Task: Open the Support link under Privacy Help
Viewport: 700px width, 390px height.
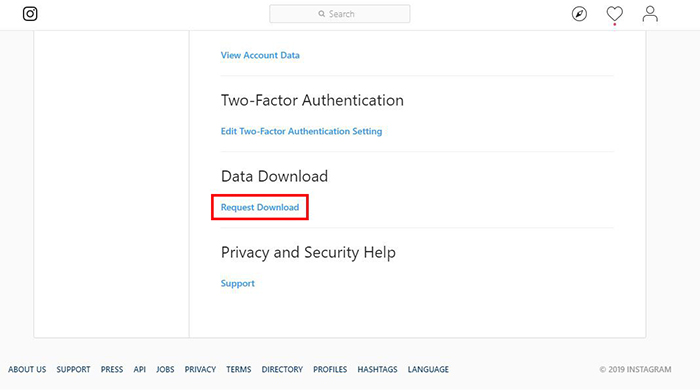Action: [x=238, y=283]
